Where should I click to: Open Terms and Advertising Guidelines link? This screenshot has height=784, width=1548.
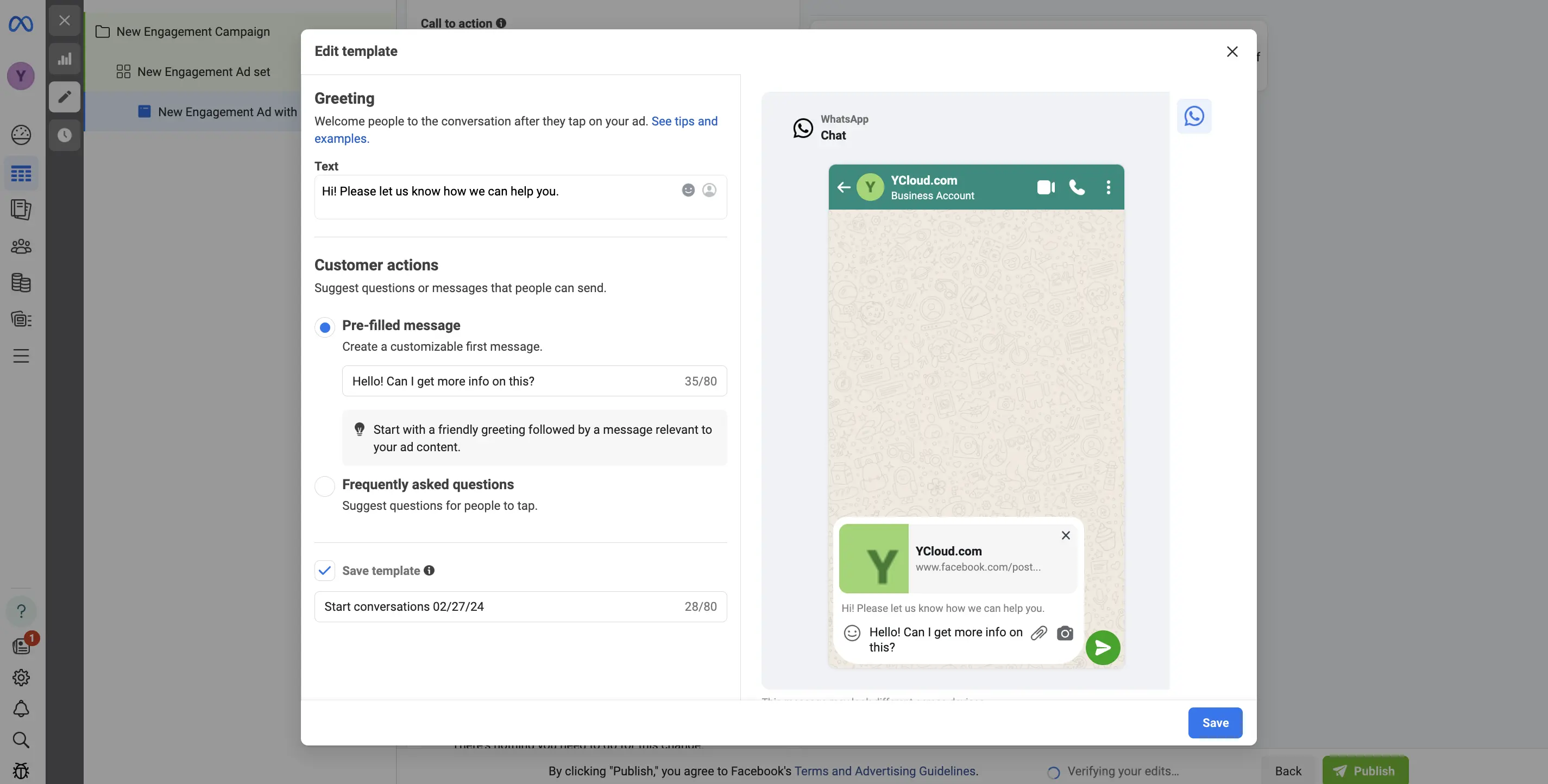[886, 771]
